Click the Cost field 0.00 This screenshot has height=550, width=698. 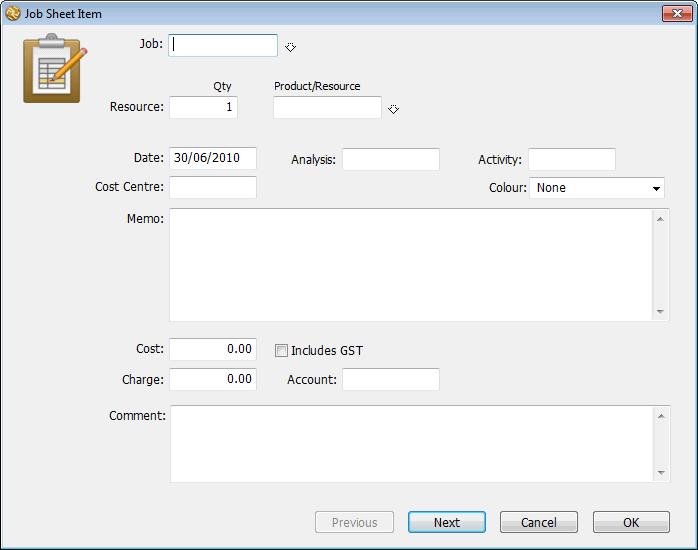coord(213,349)
